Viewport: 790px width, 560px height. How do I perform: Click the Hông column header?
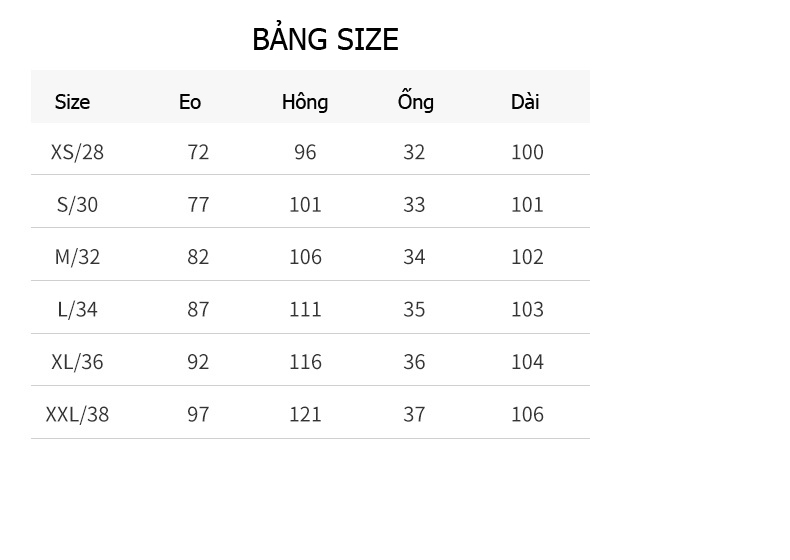click(305, 102)
